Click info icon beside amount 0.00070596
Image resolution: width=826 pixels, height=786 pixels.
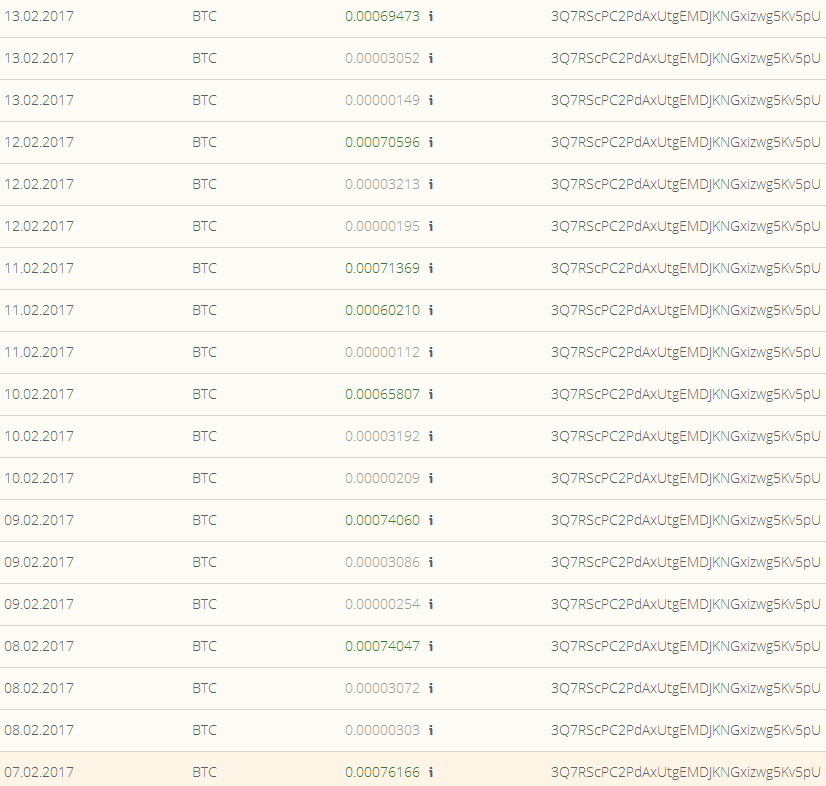click(x=431, y=142)
